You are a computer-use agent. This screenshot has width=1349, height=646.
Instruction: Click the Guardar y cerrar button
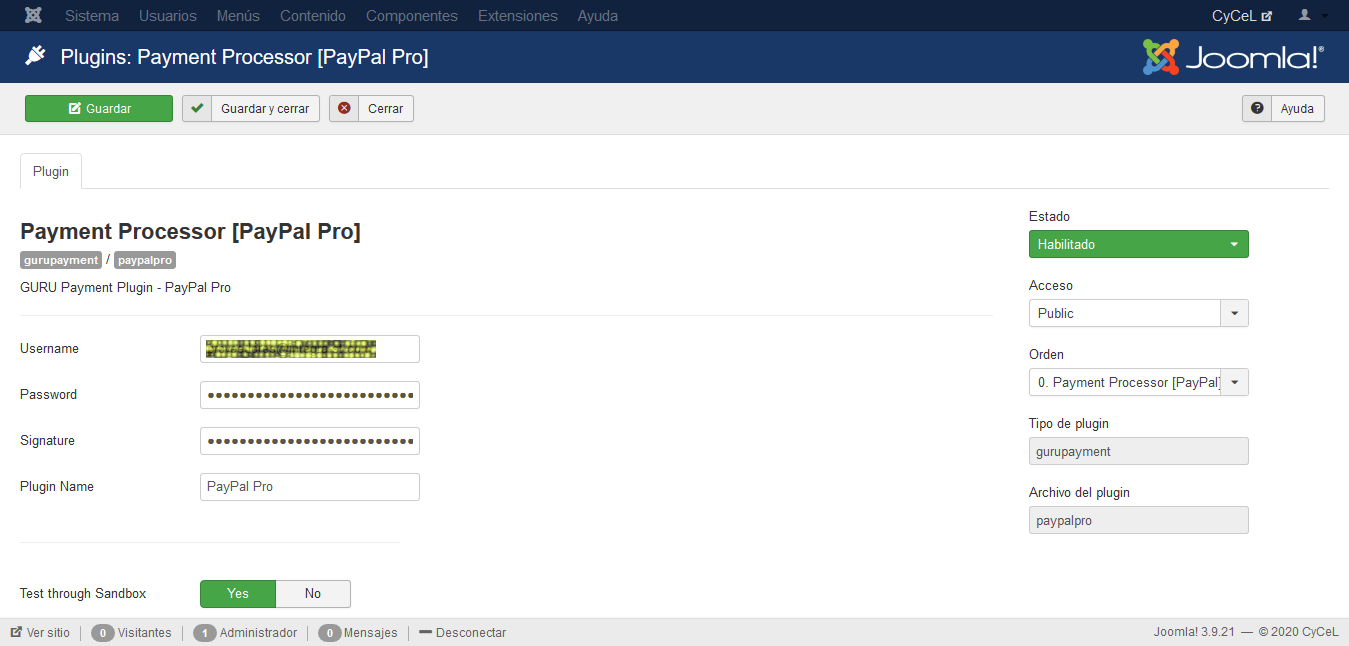coord(251,109)
